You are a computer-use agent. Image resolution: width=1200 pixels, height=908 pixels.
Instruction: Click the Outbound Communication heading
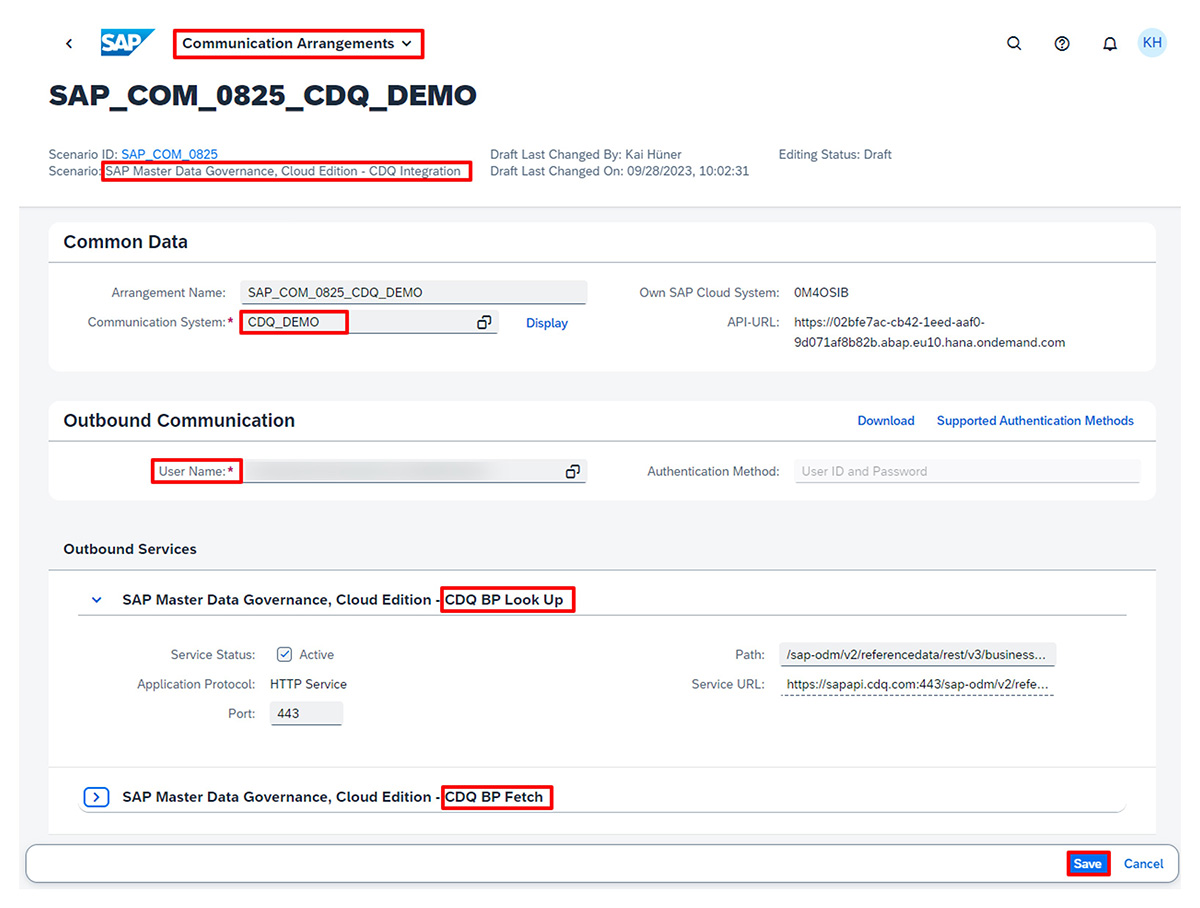tap(179, 421)
